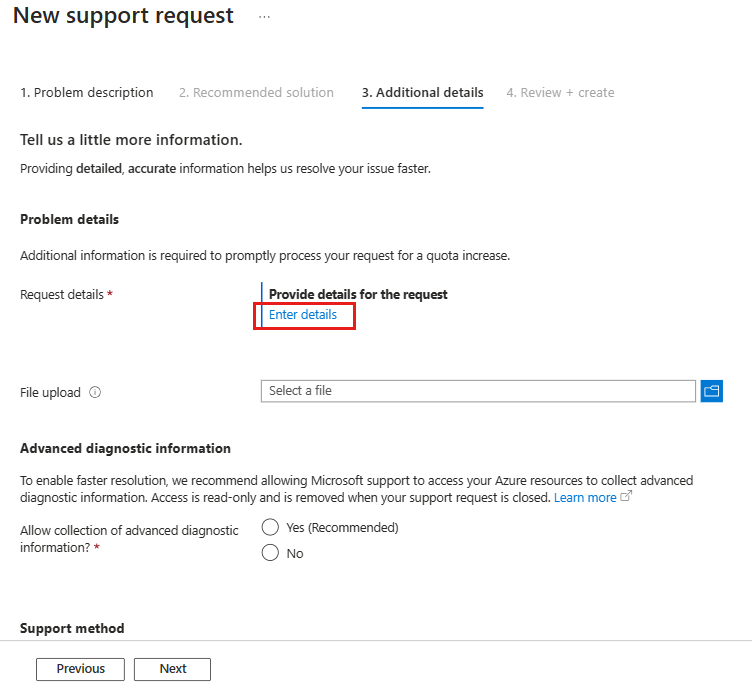Viewport: 752px width, 688px height.
Task: Click the Tell us a little more information heading
Action: pyautogui.click(x=131, y=140)
